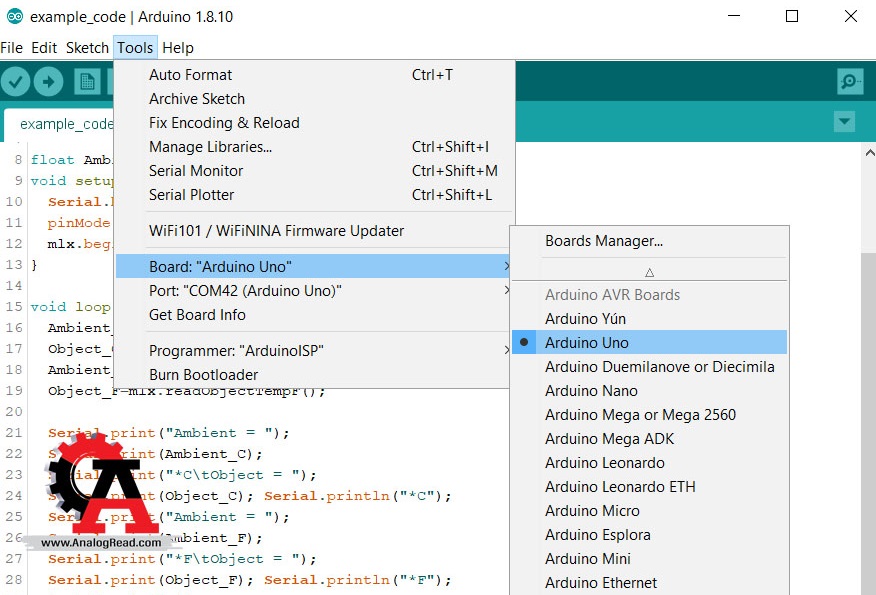
Task: Open the Edit menu
Action: 44,48
